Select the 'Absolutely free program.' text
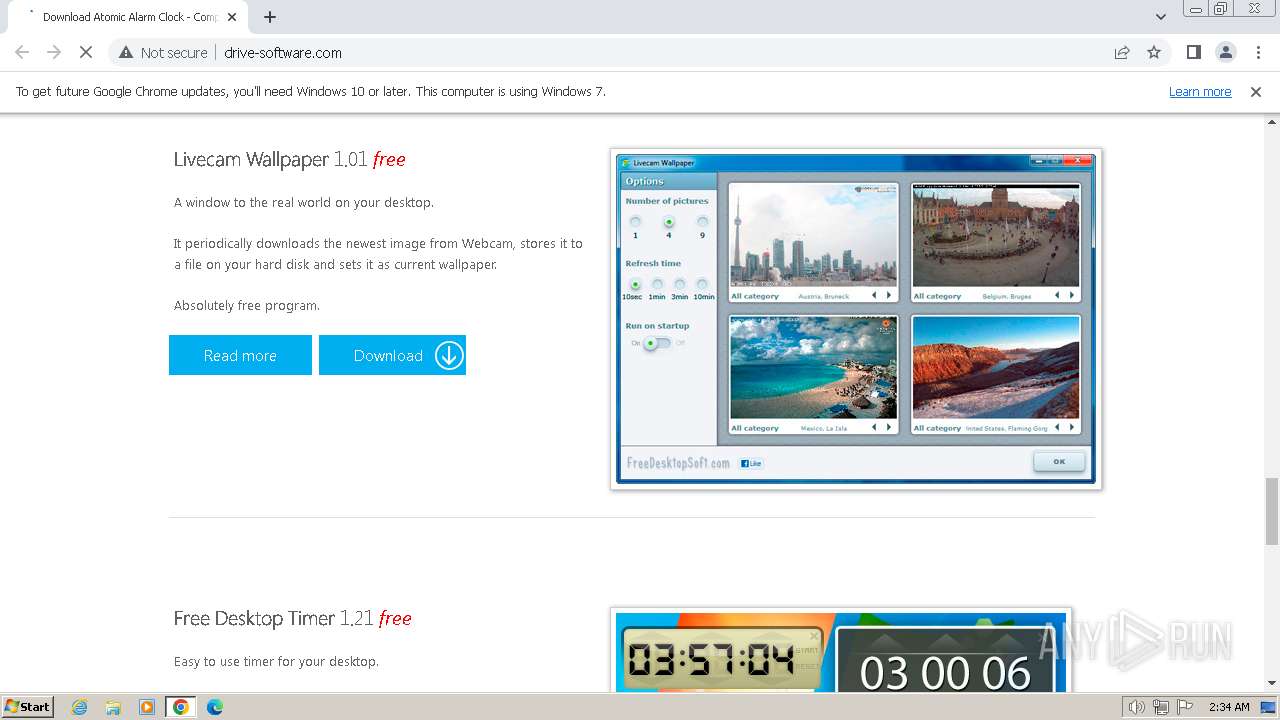 pos(247,305)
